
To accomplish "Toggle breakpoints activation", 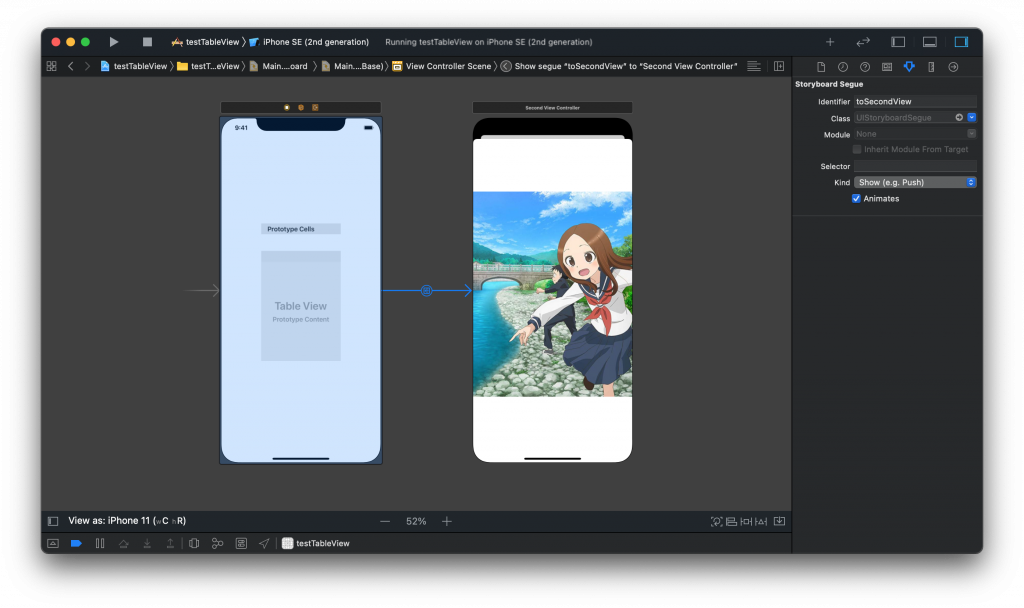I will pyautogui.click(x=76, y=543).
